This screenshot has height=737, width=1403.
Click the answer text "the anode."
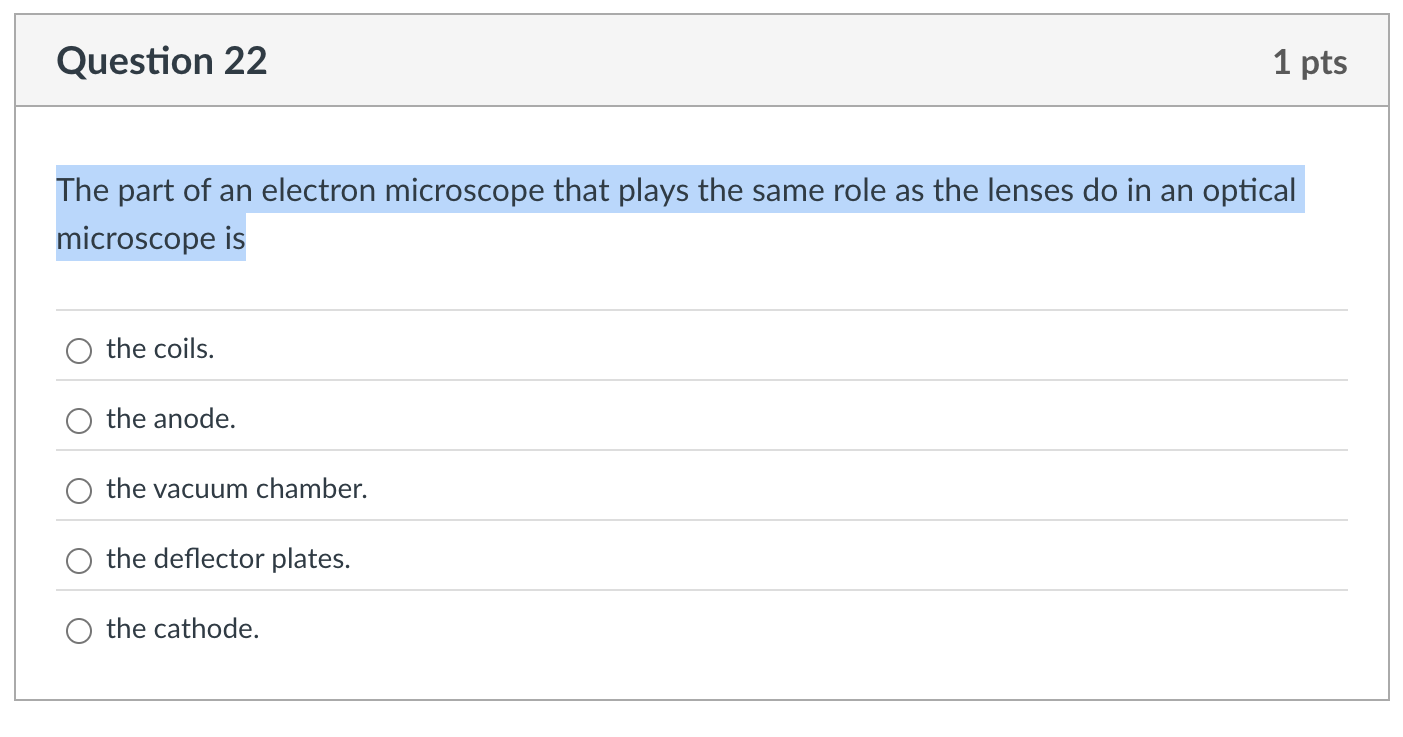point(171,419)
